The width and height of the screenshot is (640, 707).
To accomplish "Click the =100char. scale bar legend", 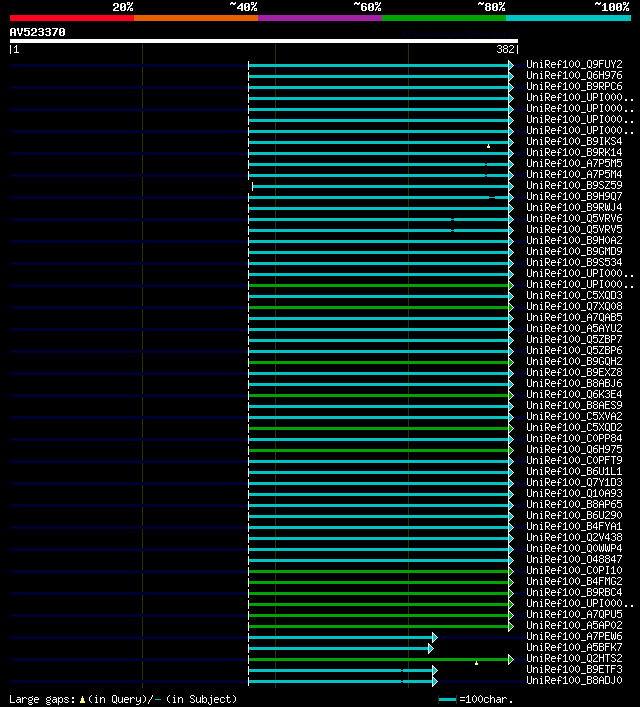I will 476,699.
